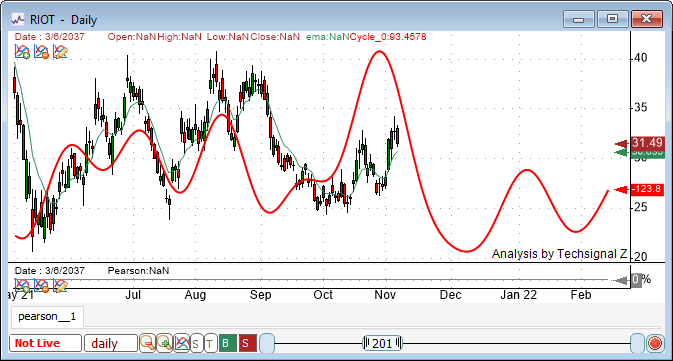
Task: Click the red -123.8 cycle marker
Action: point(647,189)
